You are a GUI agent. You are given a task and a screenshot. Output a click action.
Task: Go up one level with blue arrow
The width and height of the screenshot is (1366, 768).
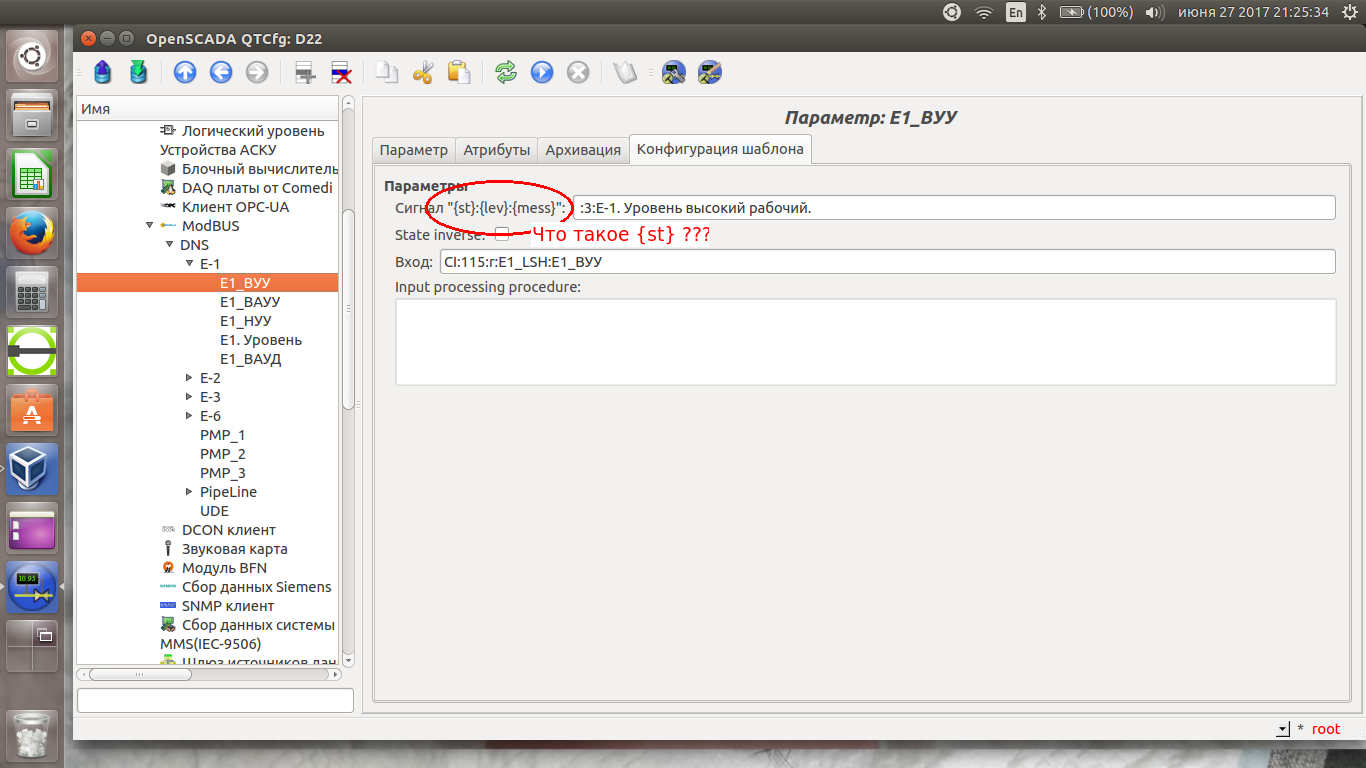coord(185,72)
